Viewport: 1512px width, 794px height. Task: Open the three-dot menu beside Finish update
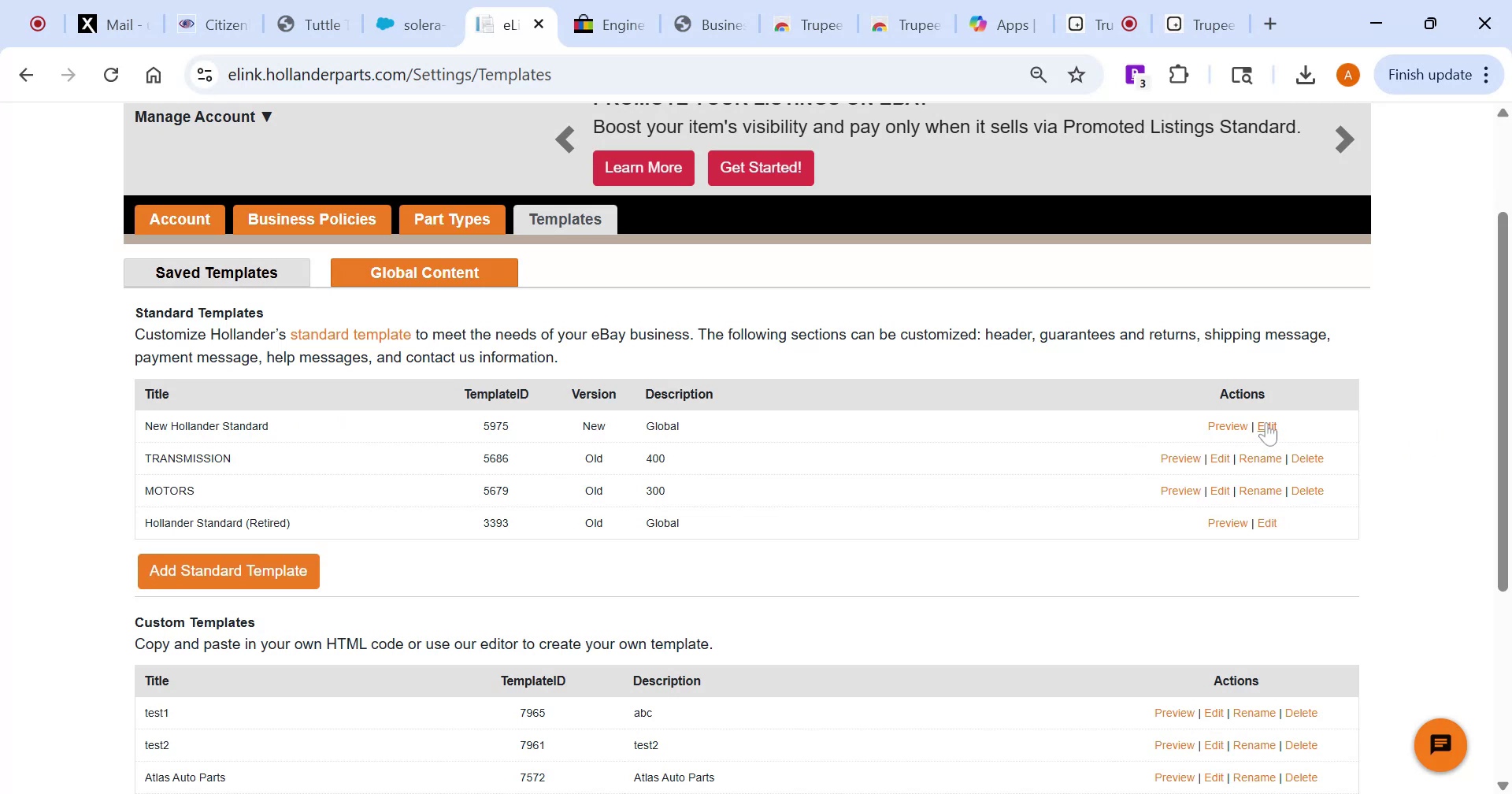tap(1486, 74)
